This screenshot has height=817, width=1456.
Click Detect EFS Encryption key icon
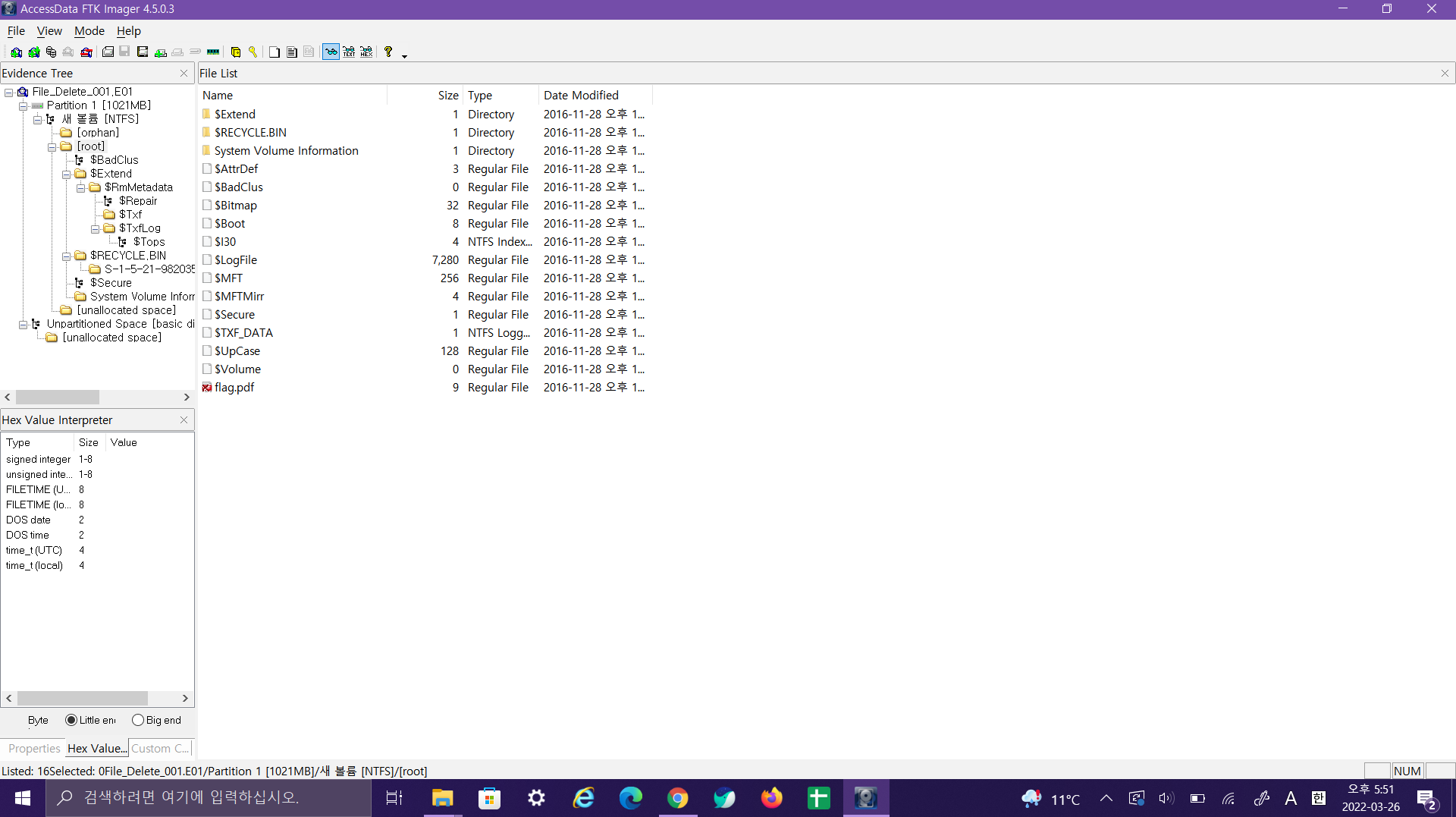coord(253,52)
